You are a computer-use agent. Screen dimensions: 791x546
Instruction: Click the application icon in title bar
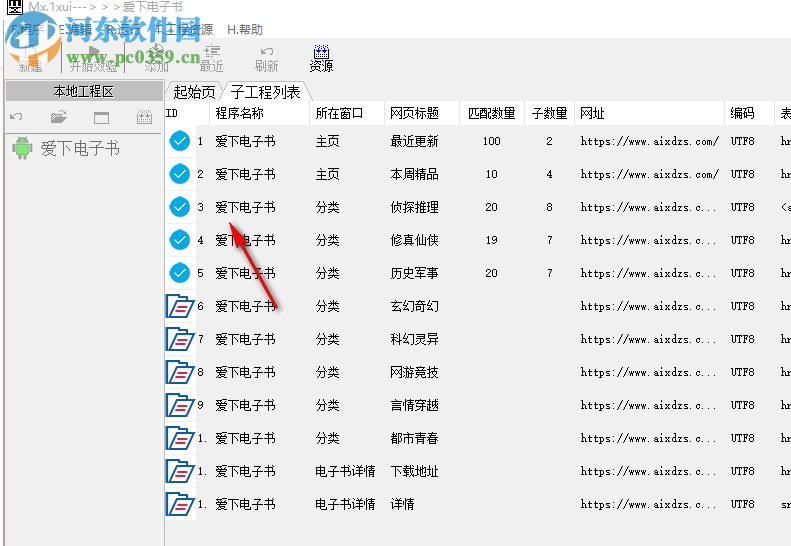[x=15, y=7]
